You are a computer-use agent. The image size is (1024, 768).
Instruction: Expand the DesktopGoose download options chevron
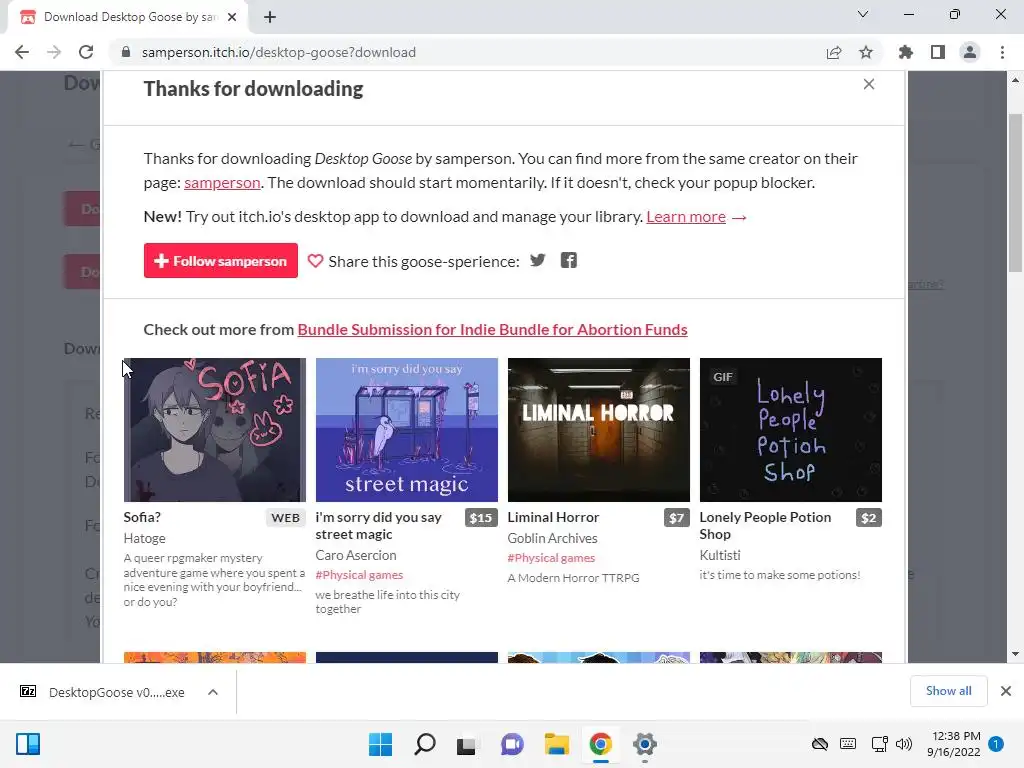(213, 692)
